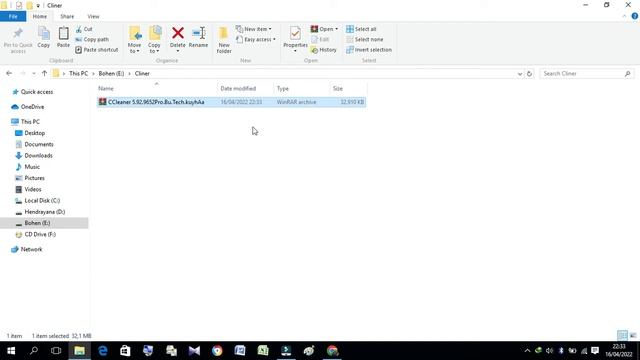This screenshot has height=360, width=640.
Task: Click the Copy ribbon icon
Action: pyautogui.click(x=44, y=33)
